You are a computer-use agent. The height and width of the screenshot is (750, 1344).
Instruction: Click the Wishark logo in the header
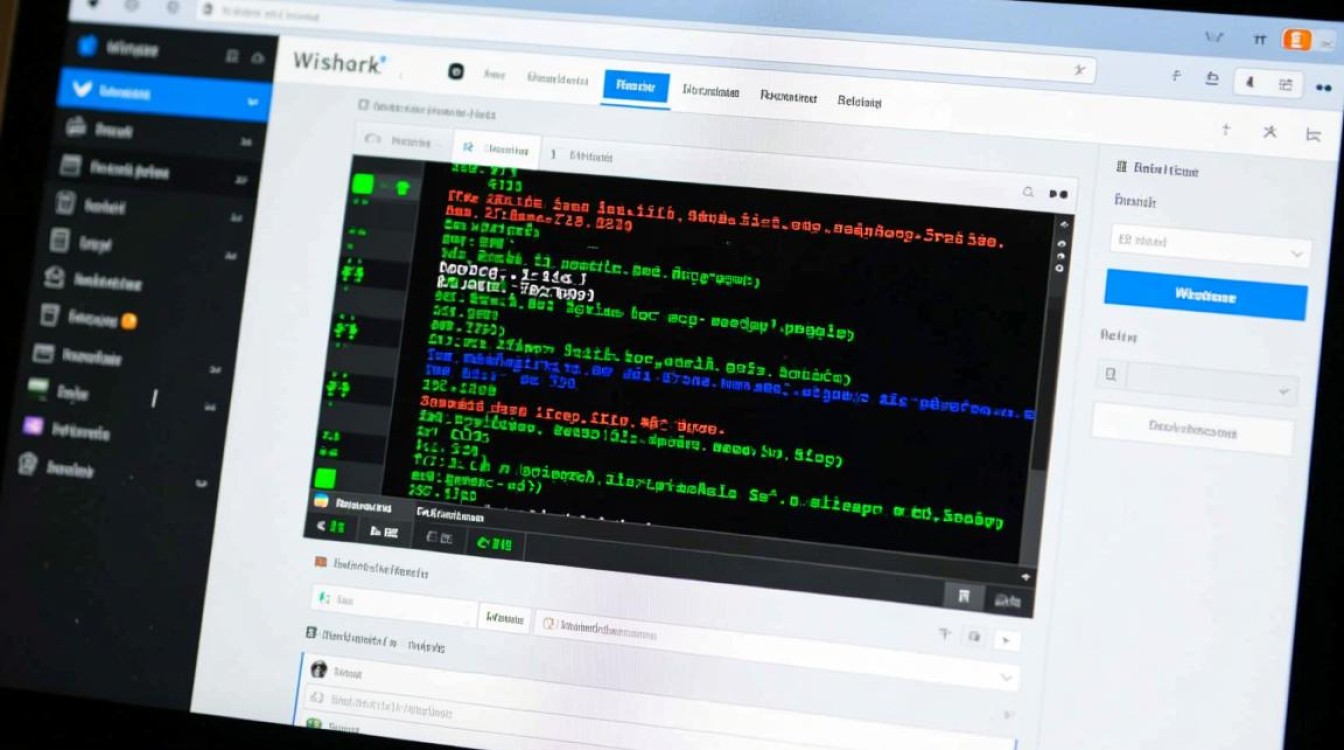pos(335,61)
